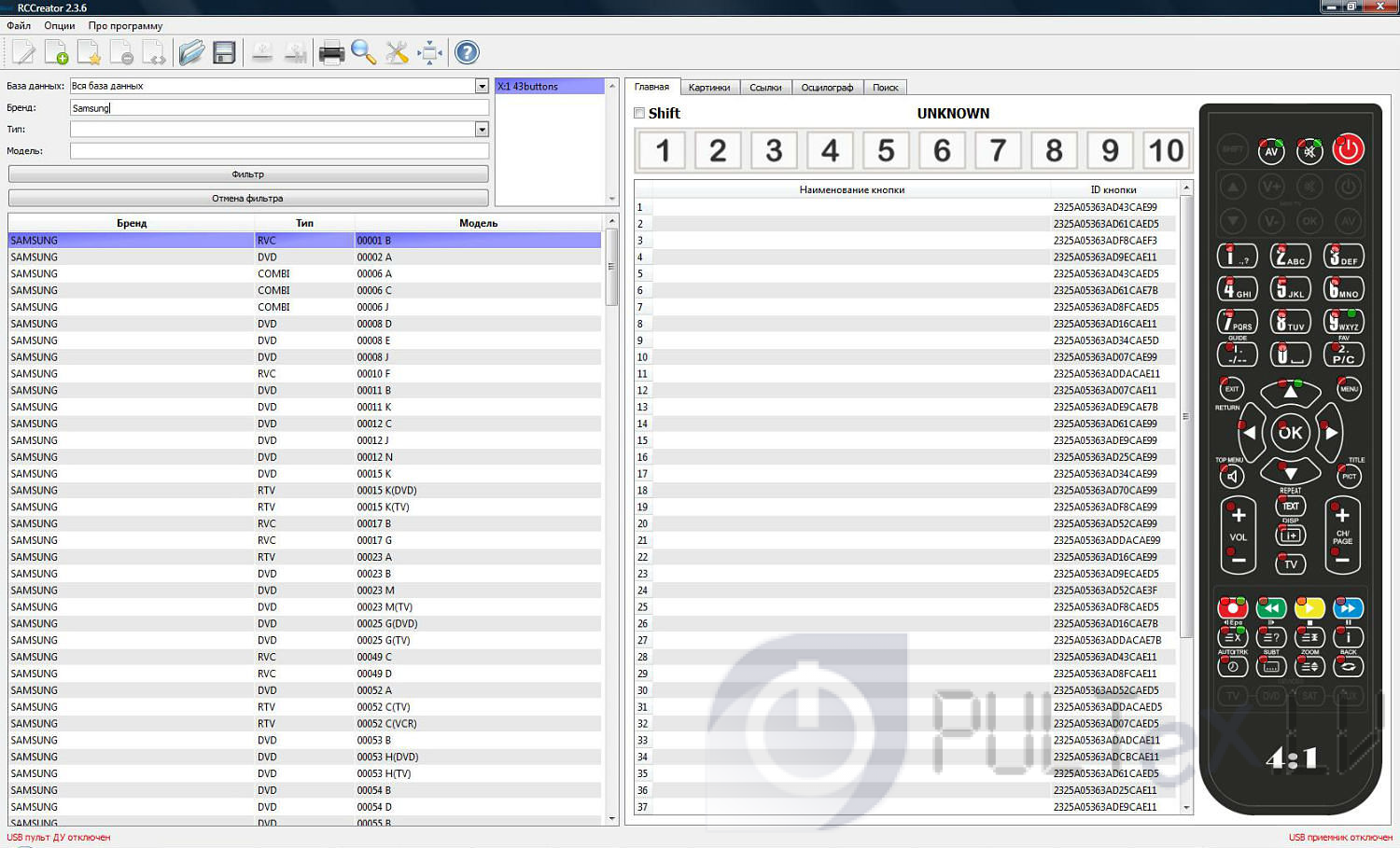
Task: Click the printer icon in toolbar
Action: coord(331,53)
